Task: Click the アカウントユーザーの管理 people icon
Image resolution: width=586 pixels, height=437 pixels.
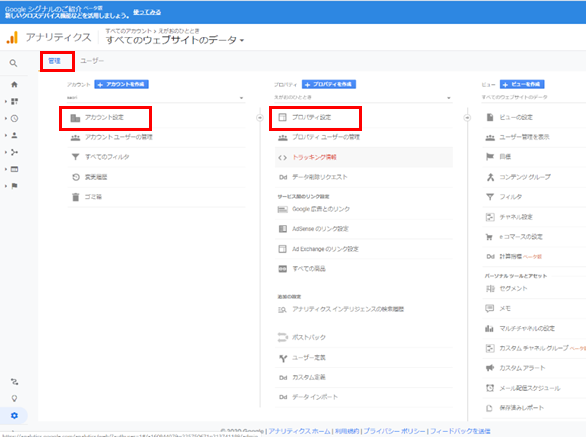Action: pyautogui.click(x=75, y=138)
